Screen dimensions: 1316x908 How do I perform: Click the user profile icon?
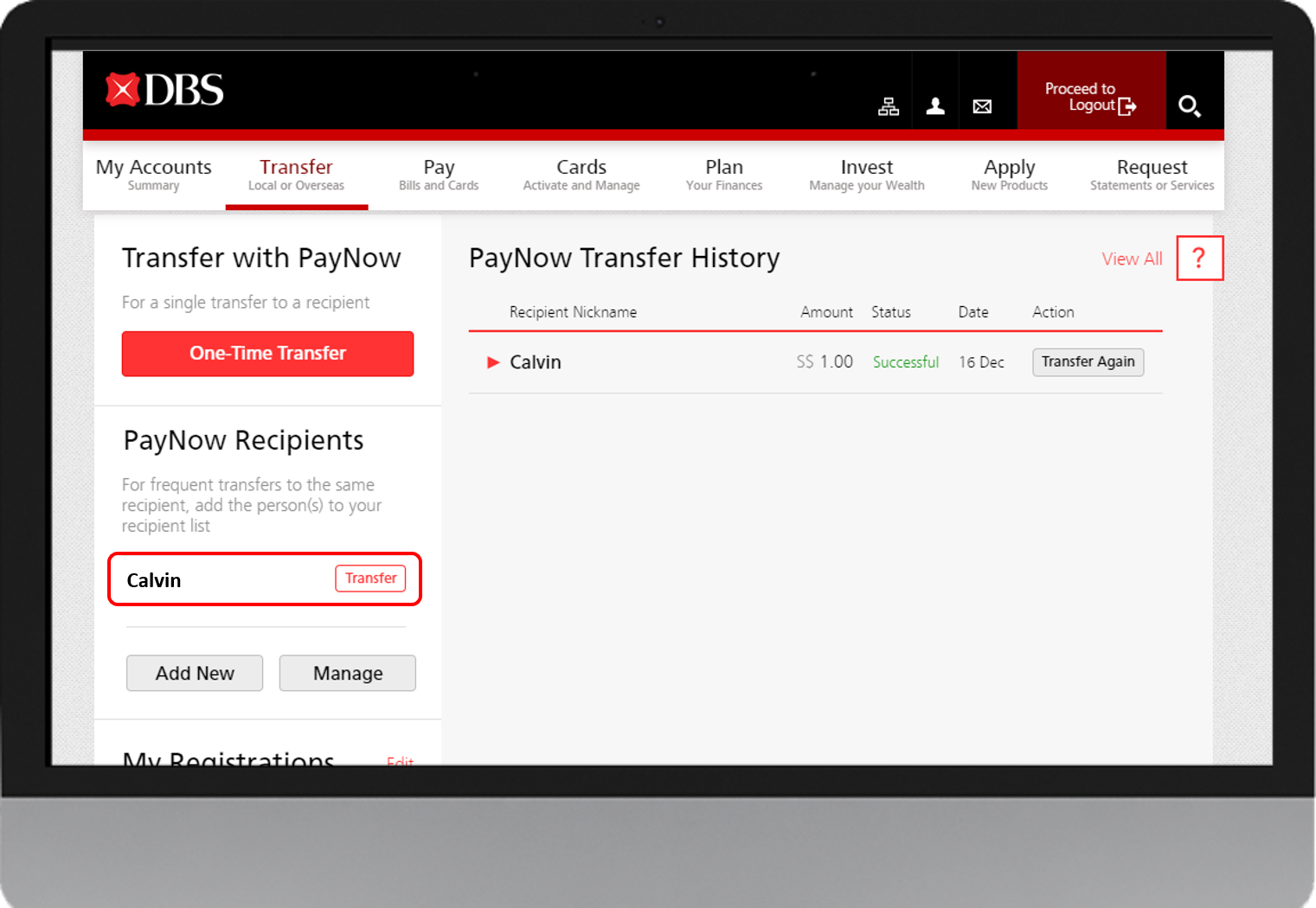tap(935, 106)
